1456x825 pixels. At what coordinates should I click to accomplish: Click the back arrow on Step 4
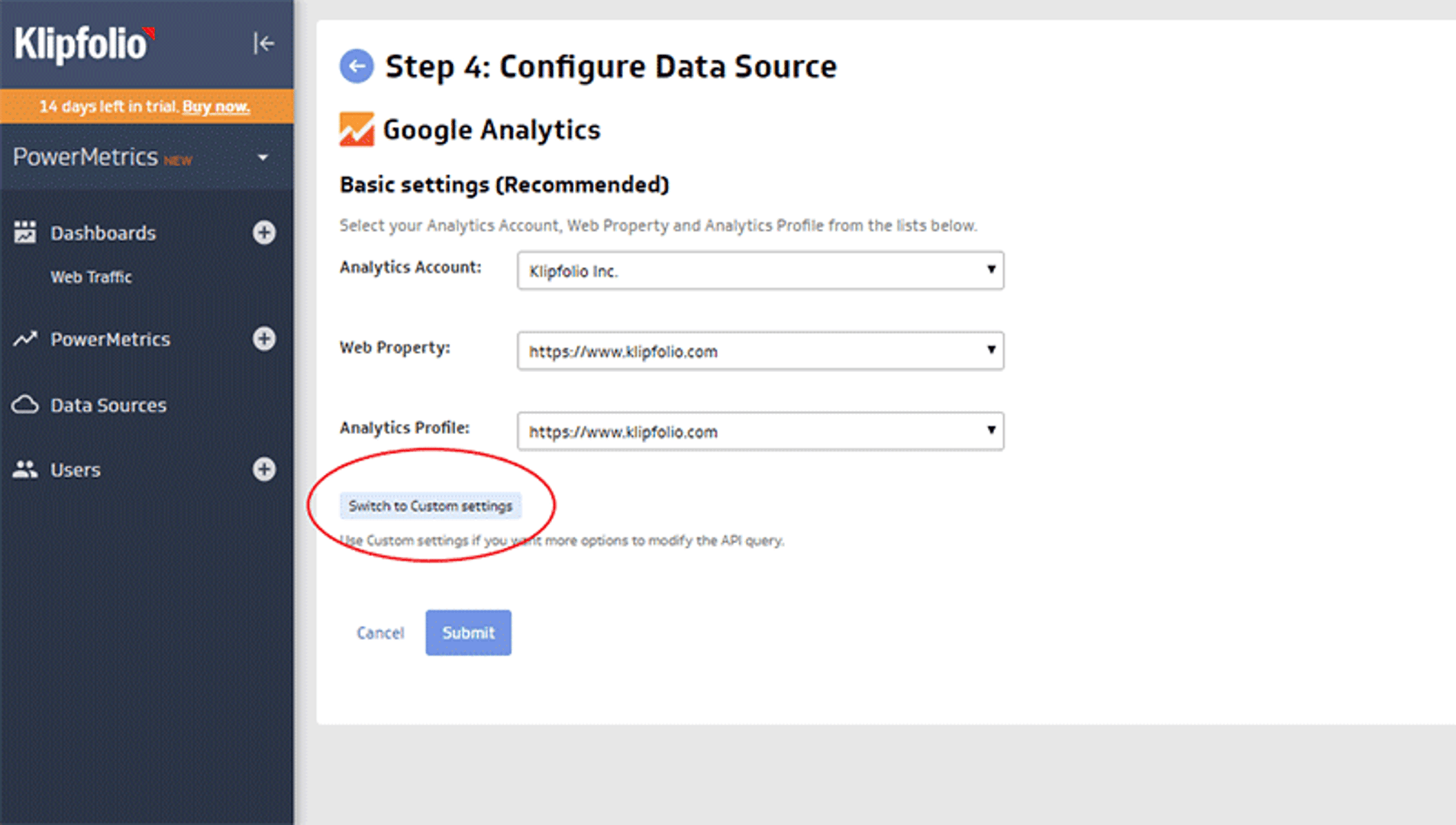pyautogui.click(x=355, y=66)
